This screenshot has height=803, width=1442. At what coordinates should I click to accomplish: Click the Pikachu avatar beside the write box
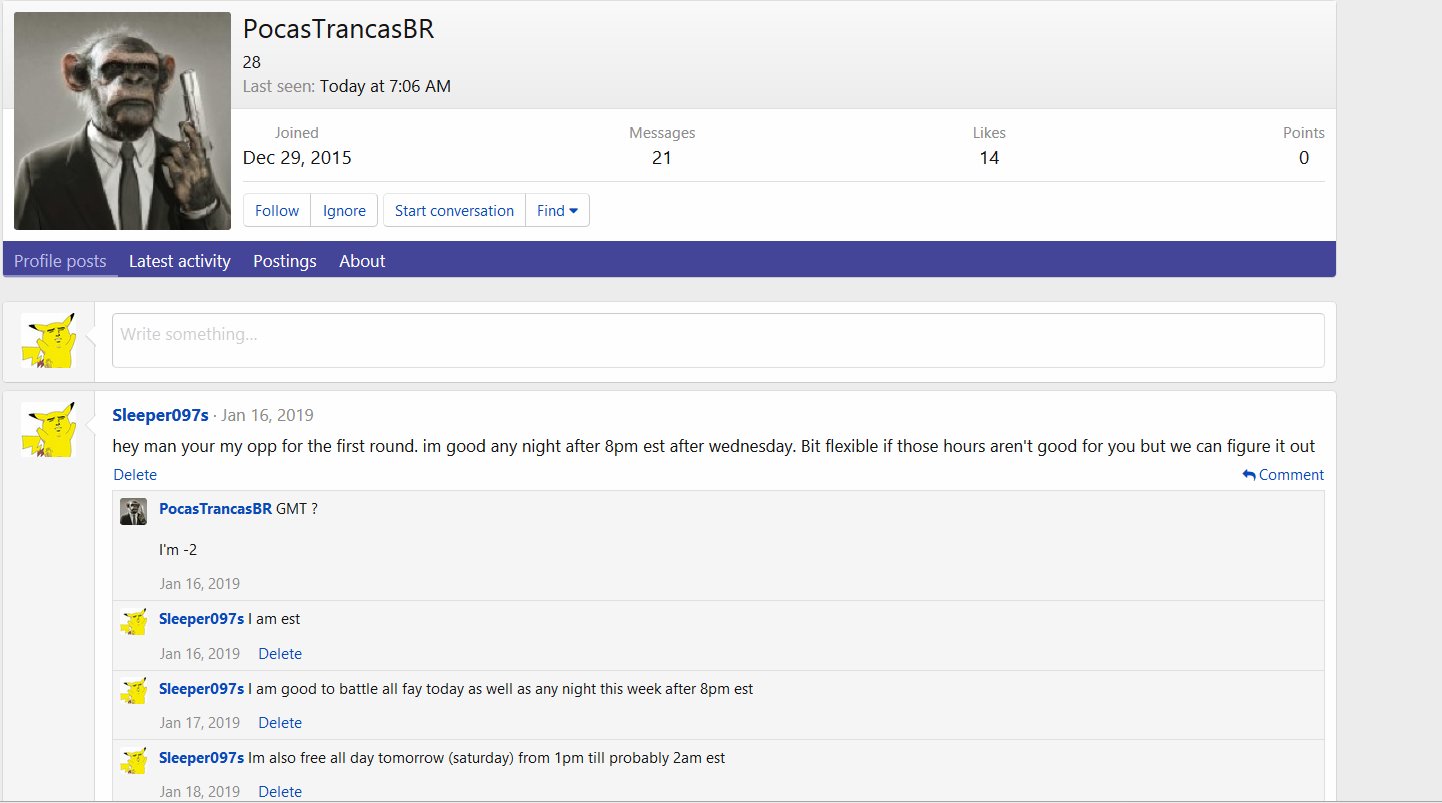coord(48,340)
